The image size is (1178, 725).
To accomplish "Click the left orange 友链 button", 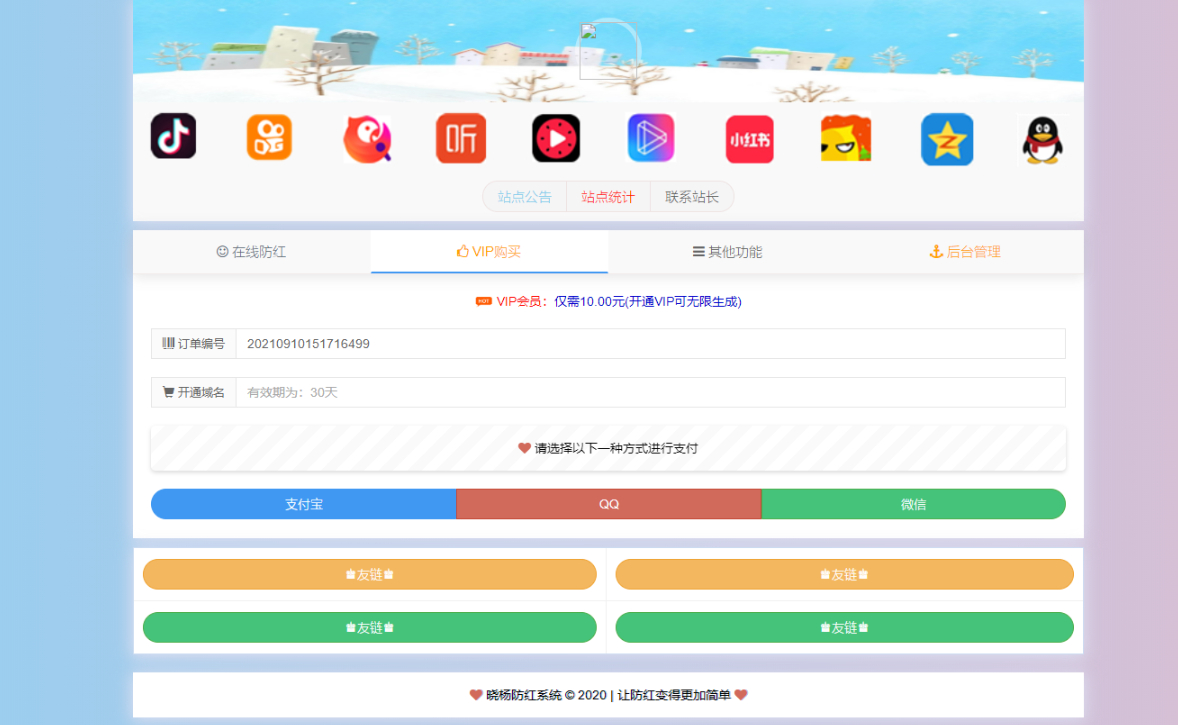I will 370,574.
